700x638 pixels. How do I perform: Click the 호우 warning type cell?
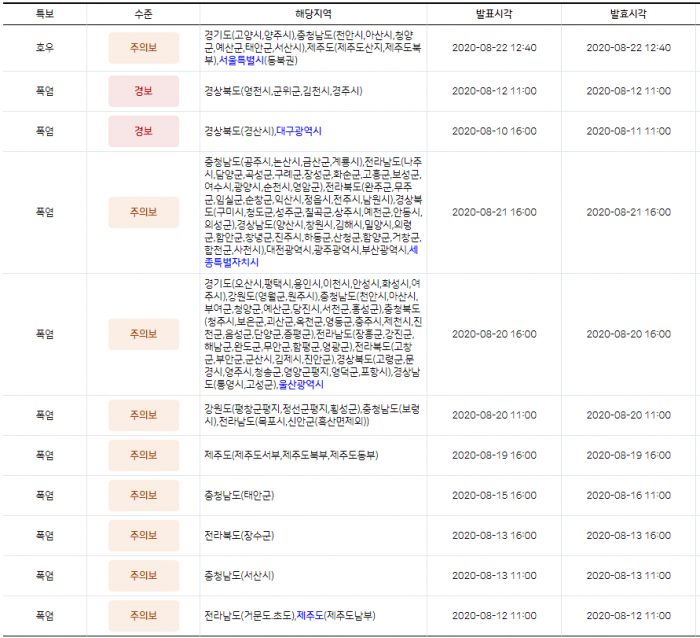pos(45,47)
